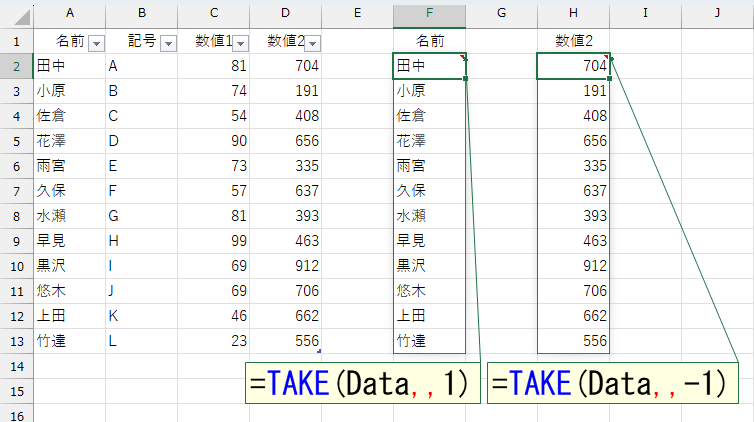This screenshot has height=422, width=754.
Task: Click cell A2 containing 田中
Action: [x=70, y=66]
